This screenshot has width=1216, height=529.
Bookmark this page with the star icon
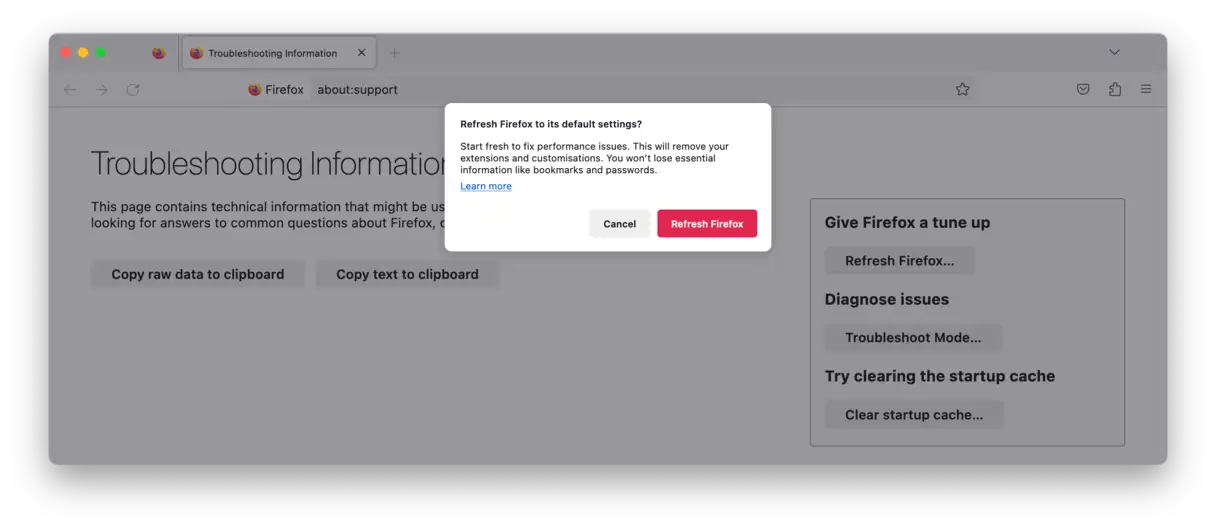pyautogui.click(x=962, y=89)
